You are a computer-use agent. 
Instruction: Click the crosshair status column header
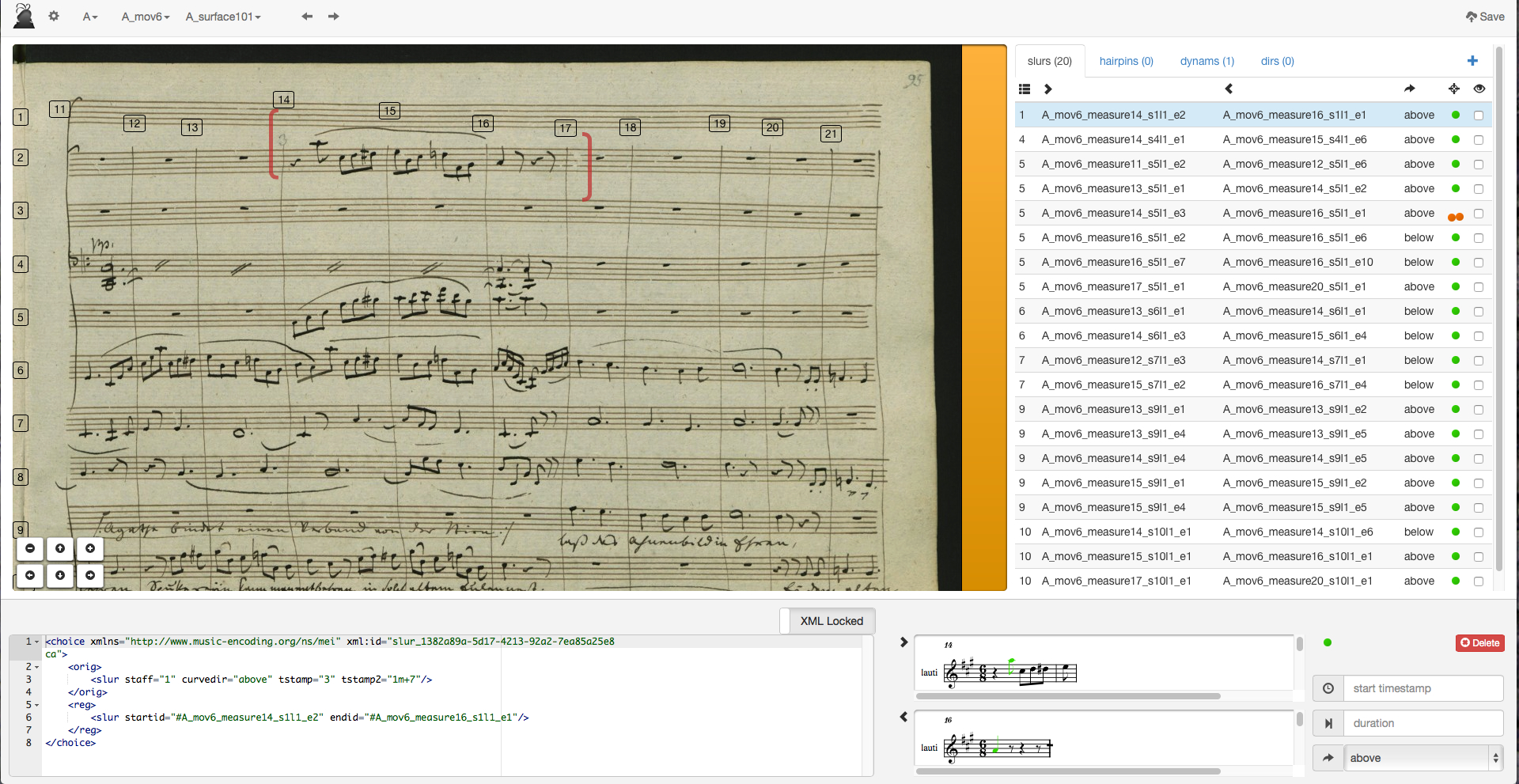(1454, 89)
